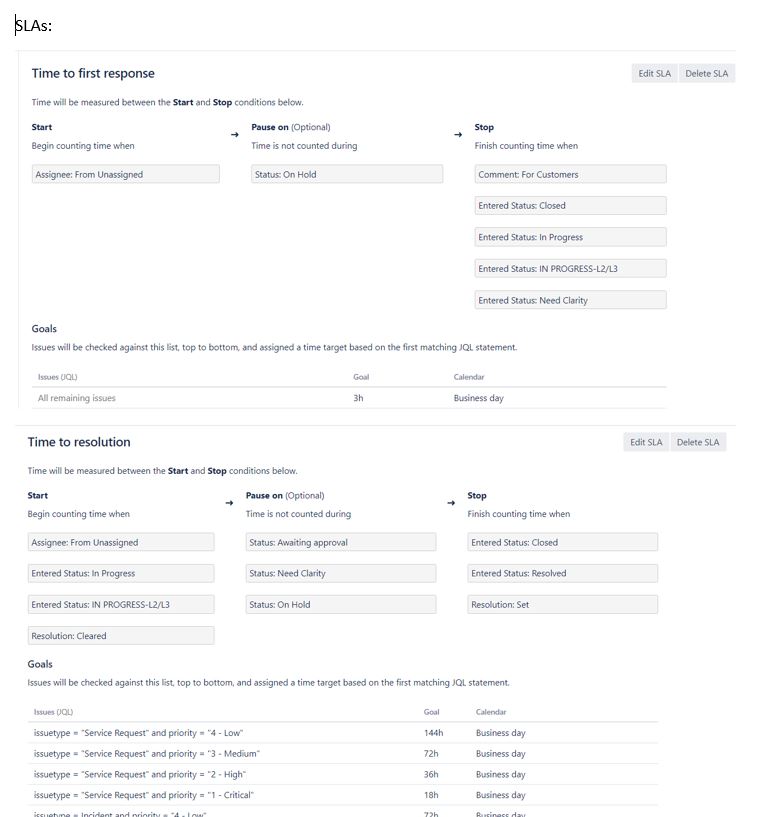Click the 'Time to resolution' heading

[x=79, y=442]
